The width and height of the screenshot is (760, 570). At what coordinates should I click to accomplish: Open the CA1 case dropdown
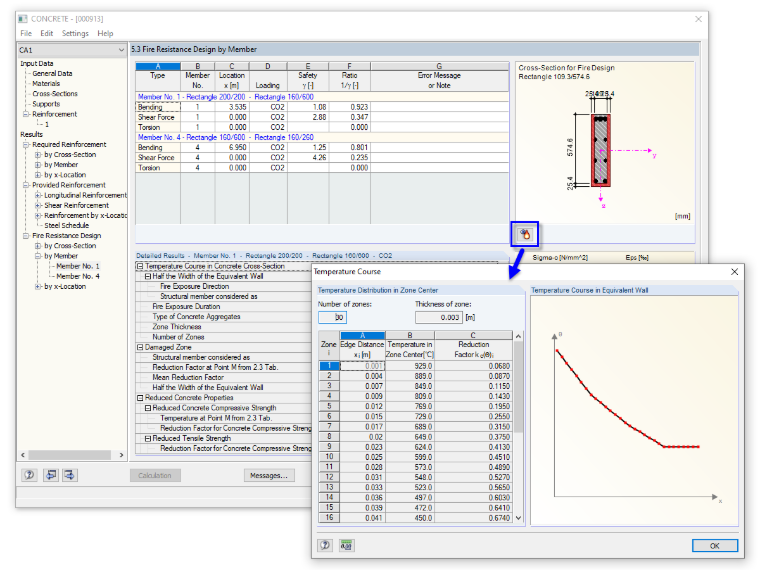pos(72,50)
